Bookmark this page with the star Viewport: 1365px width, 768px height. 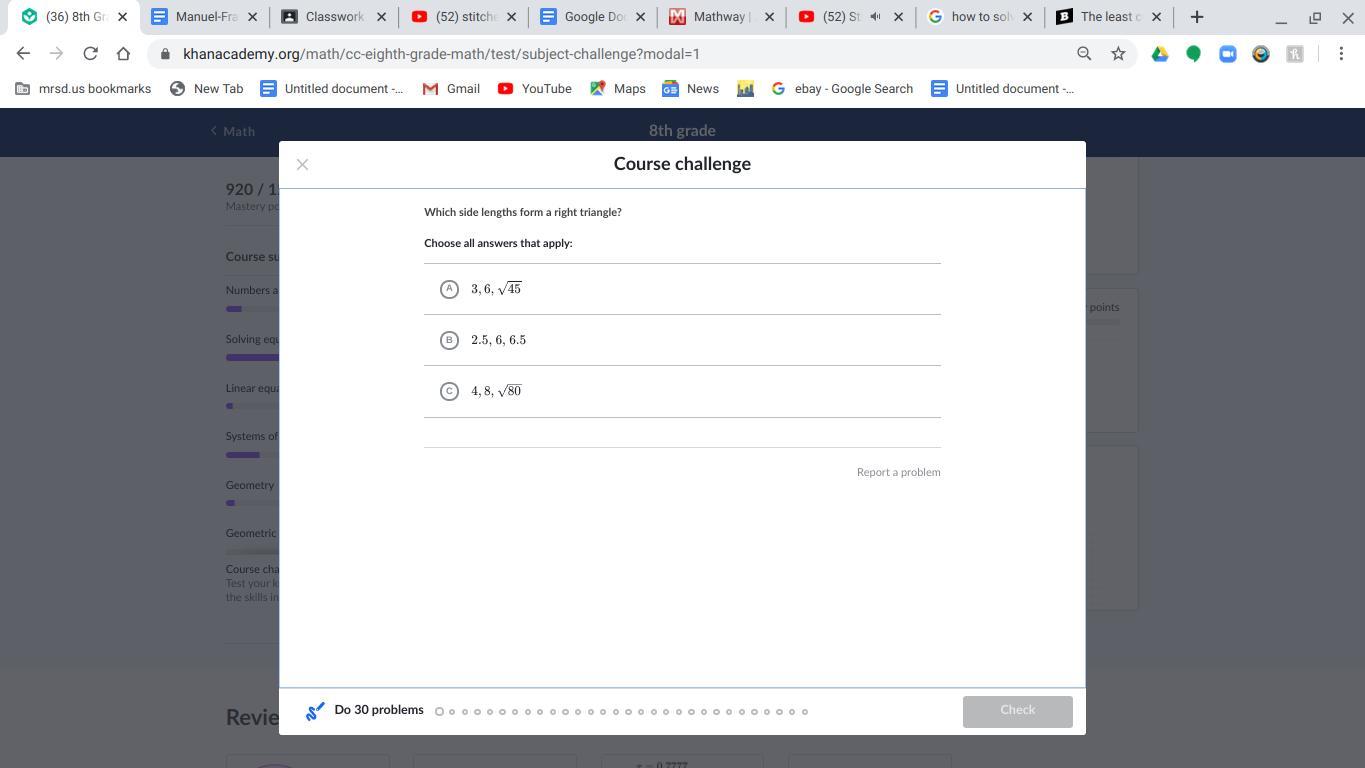click(1118, 54)
